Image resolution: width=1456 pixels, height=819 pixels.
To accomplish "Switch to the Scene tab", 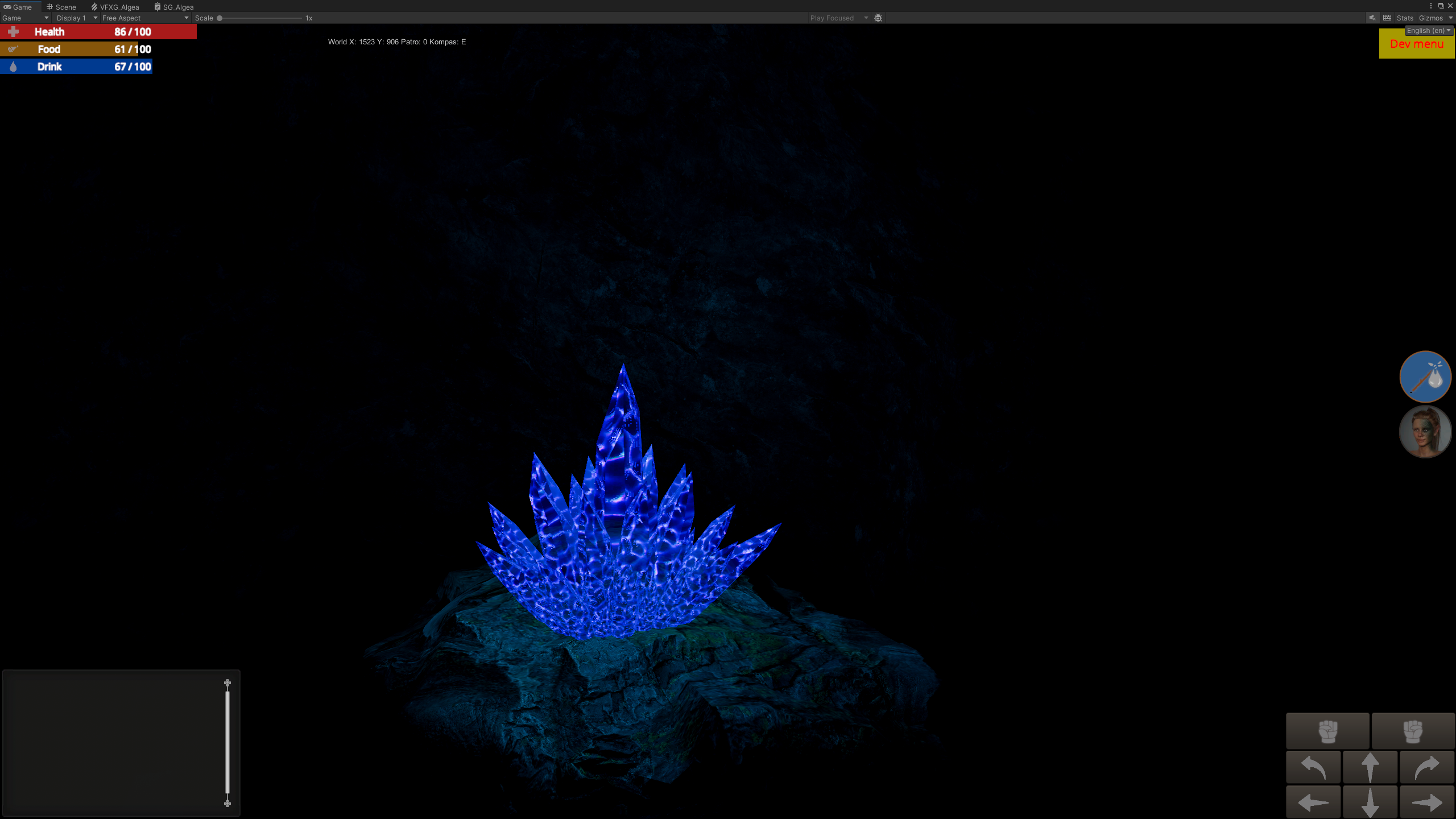I will pos(61,7).
